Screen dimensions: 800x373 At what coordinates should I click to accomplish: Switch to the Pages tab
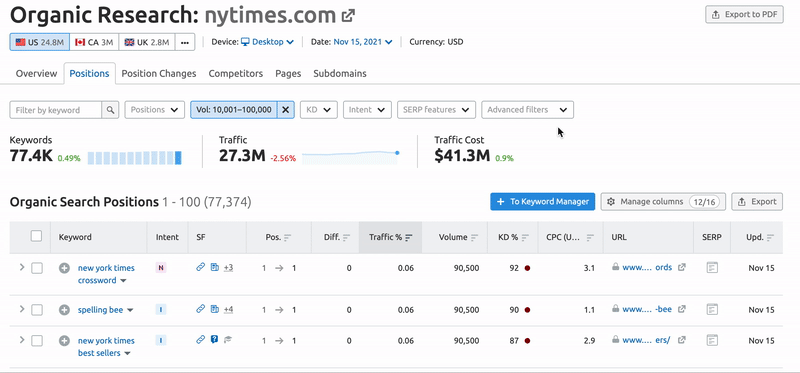(288, 73)
